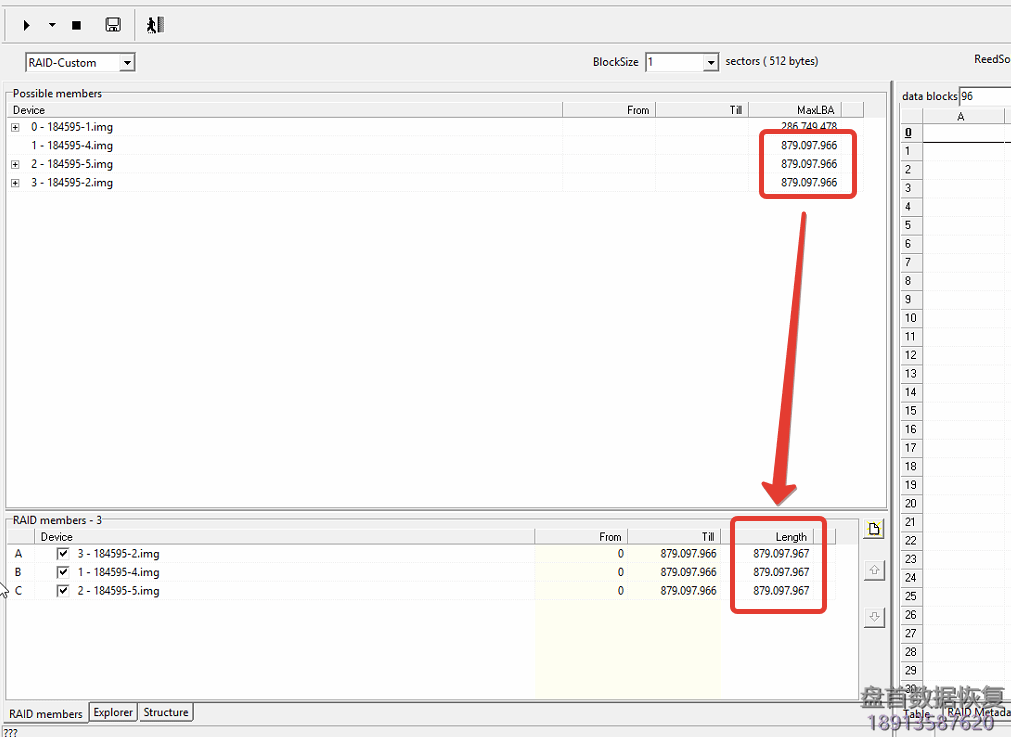Move selected RAID member up

coord(874,570)
